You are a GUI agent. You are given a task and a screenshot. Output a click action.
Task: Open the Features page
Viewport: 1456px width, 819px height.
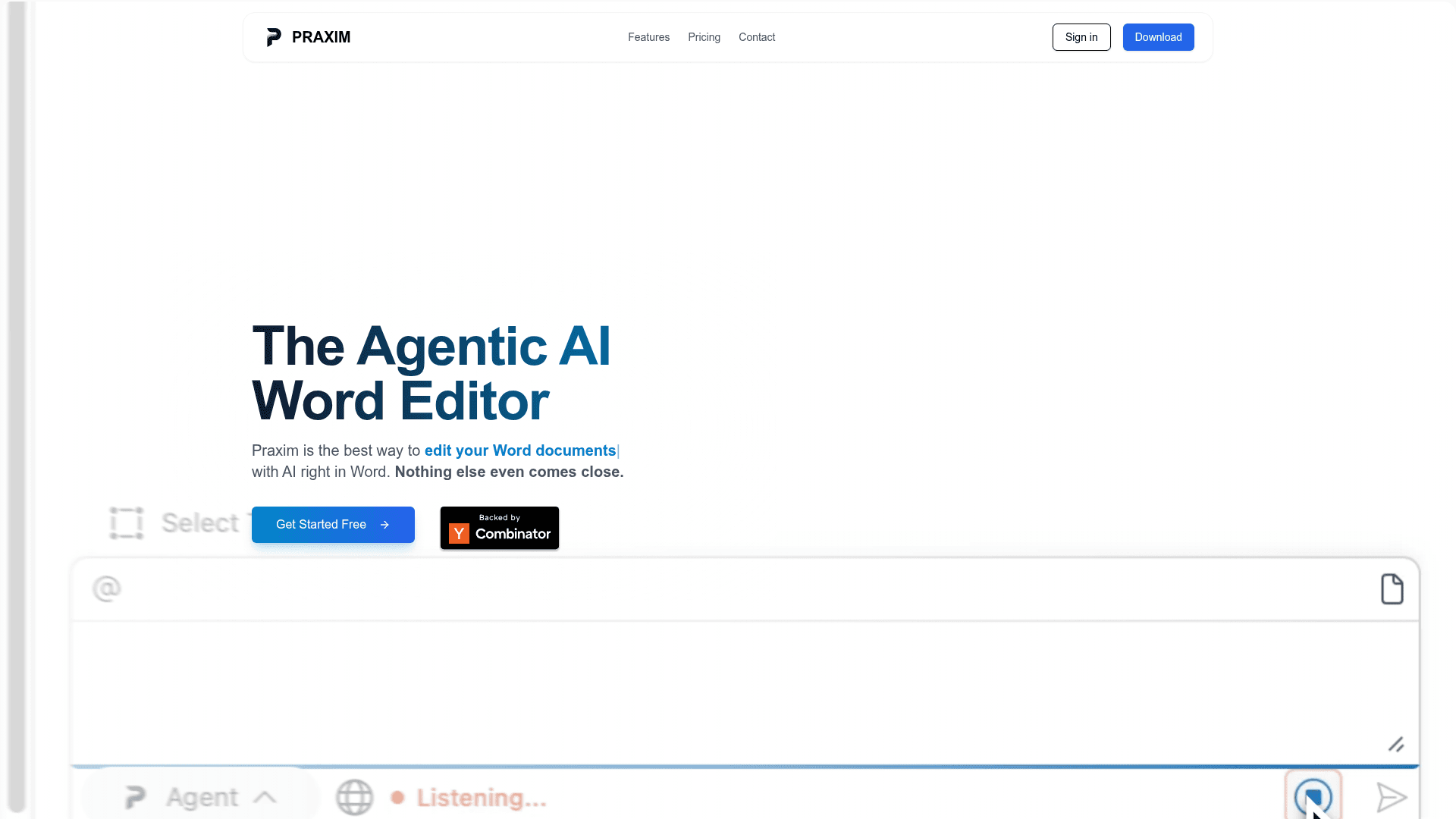648,37
